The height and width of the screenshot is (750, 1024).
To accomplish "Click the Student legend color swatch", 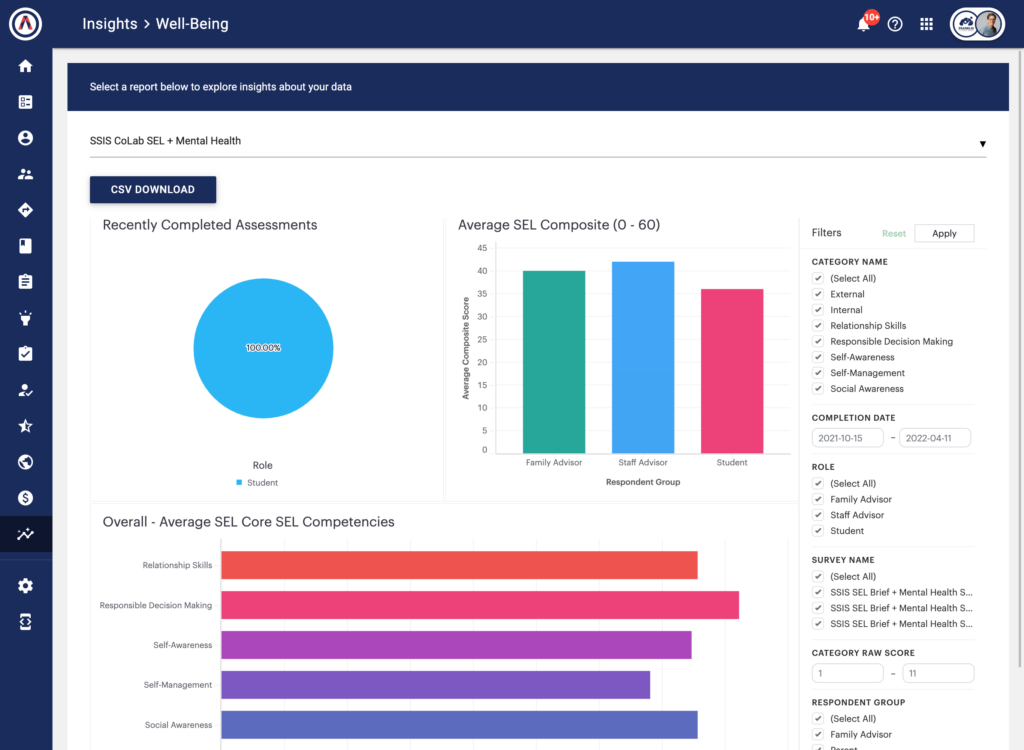I will point(239,482).
